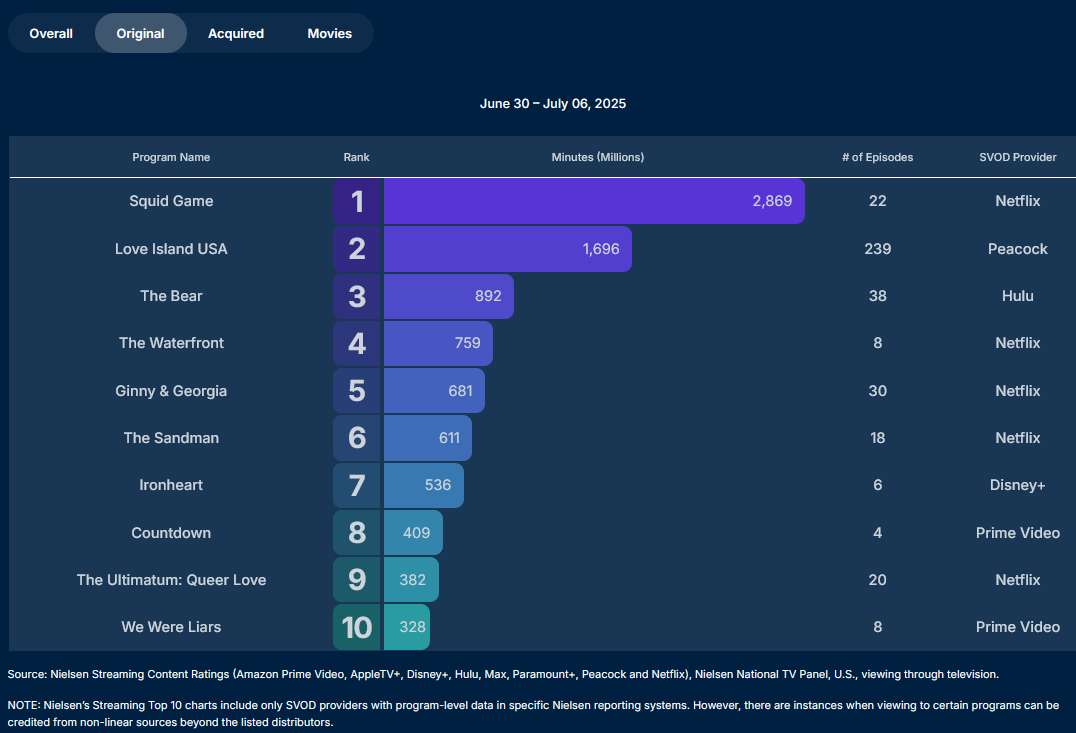Click the Peacock provider cell
Image resolution: width=1076 pixels, height=733 pixels.
pyautogui.click(x=1018, y=249)
